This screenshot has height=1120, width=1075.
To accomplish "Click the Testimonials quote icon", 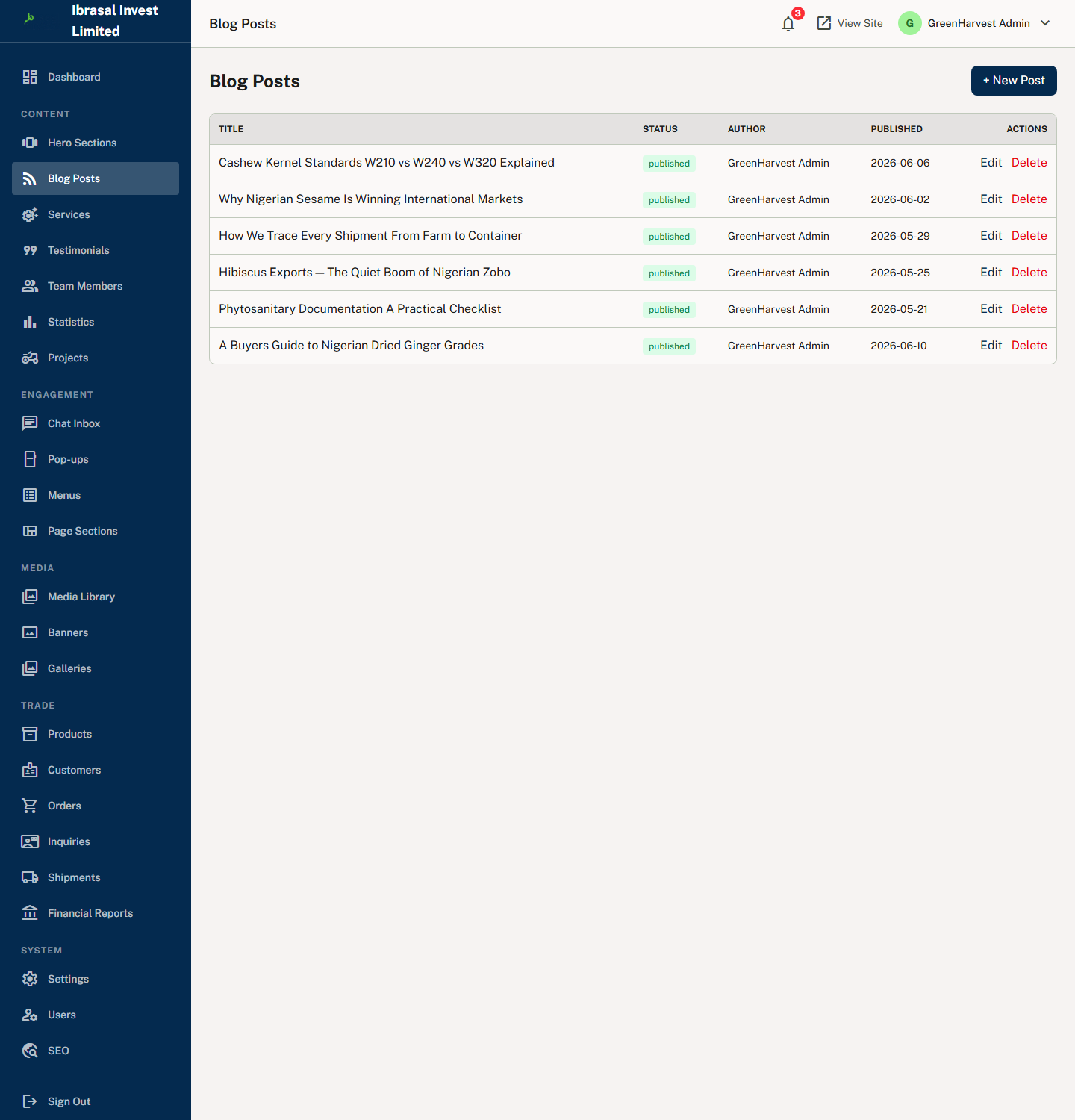I will tap(30, 250).
